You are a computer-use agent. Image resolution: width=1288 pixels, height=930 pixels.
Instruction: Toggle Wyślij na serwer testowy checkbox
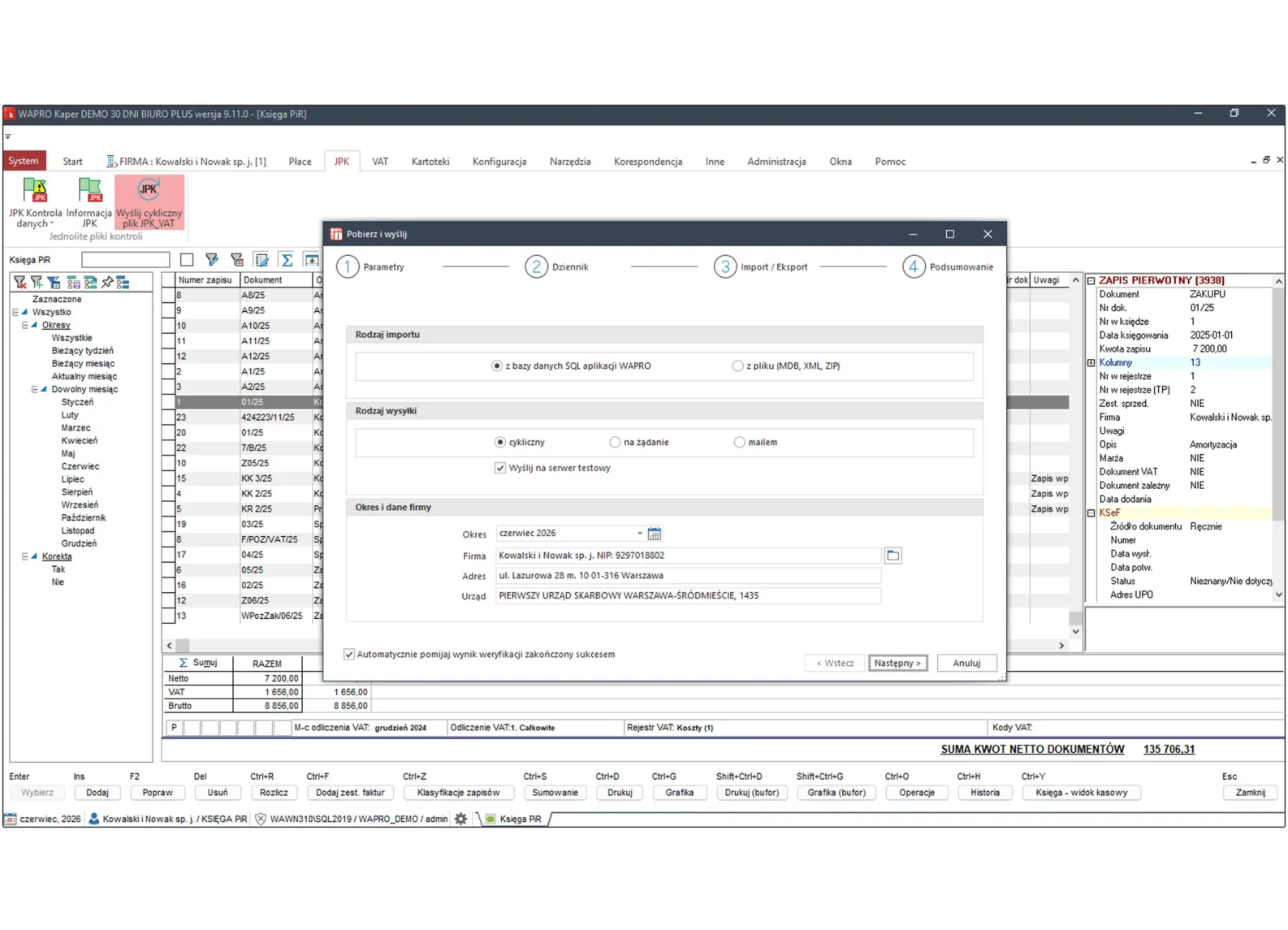[500, 468]
